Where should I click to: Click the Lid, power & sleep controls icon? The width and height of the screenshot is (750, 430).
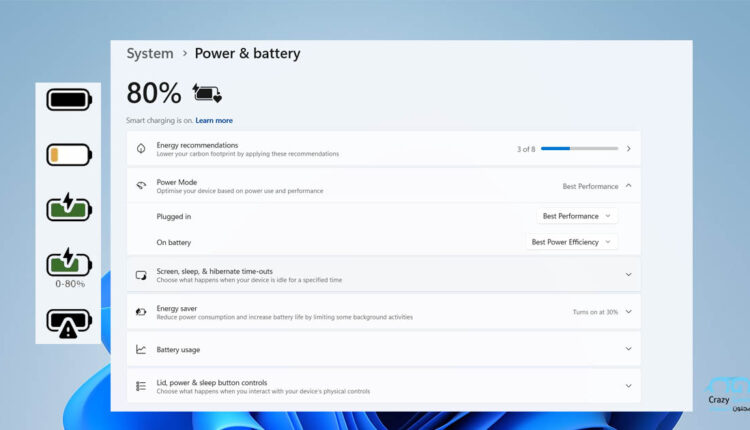point(141,386)
